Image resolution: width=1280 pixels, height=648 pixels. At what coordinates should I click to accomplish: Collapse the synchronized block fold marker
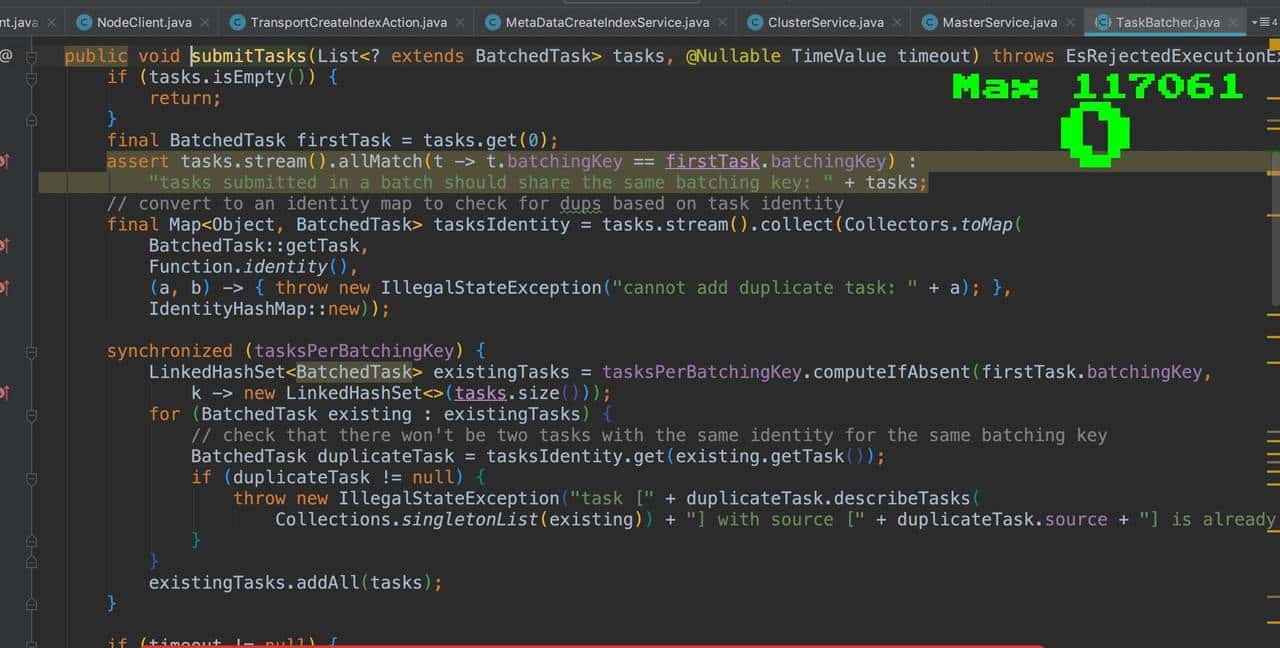coord(32,351)
